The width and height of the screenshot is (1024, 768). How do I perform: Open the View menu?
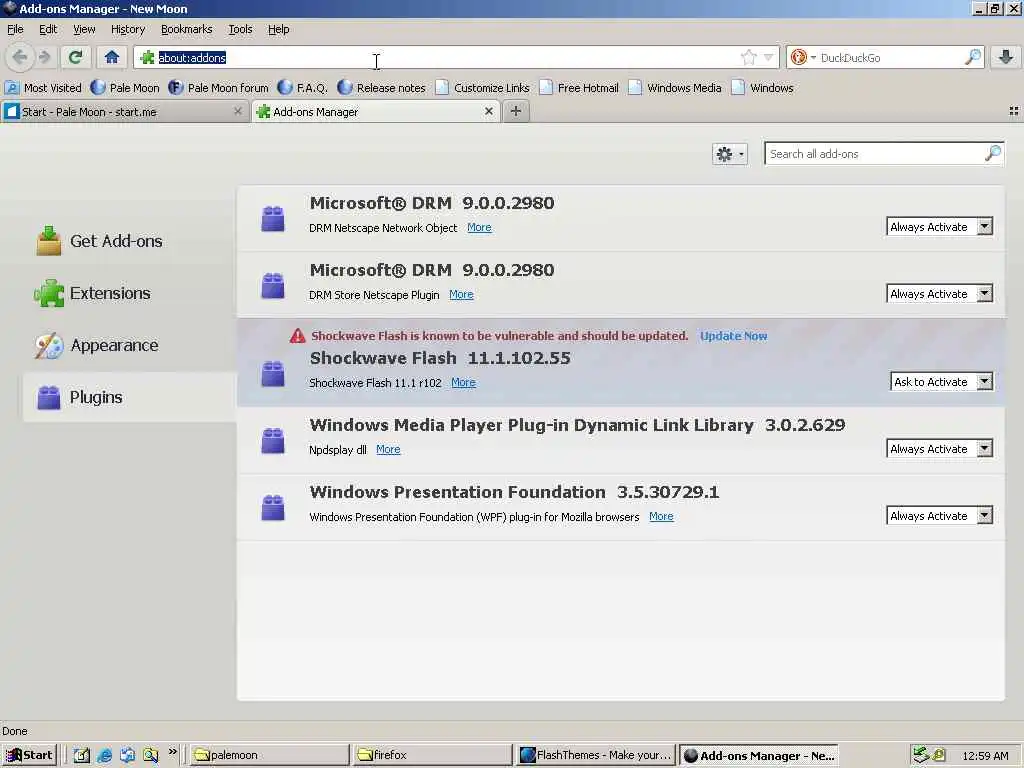(84, 29)
